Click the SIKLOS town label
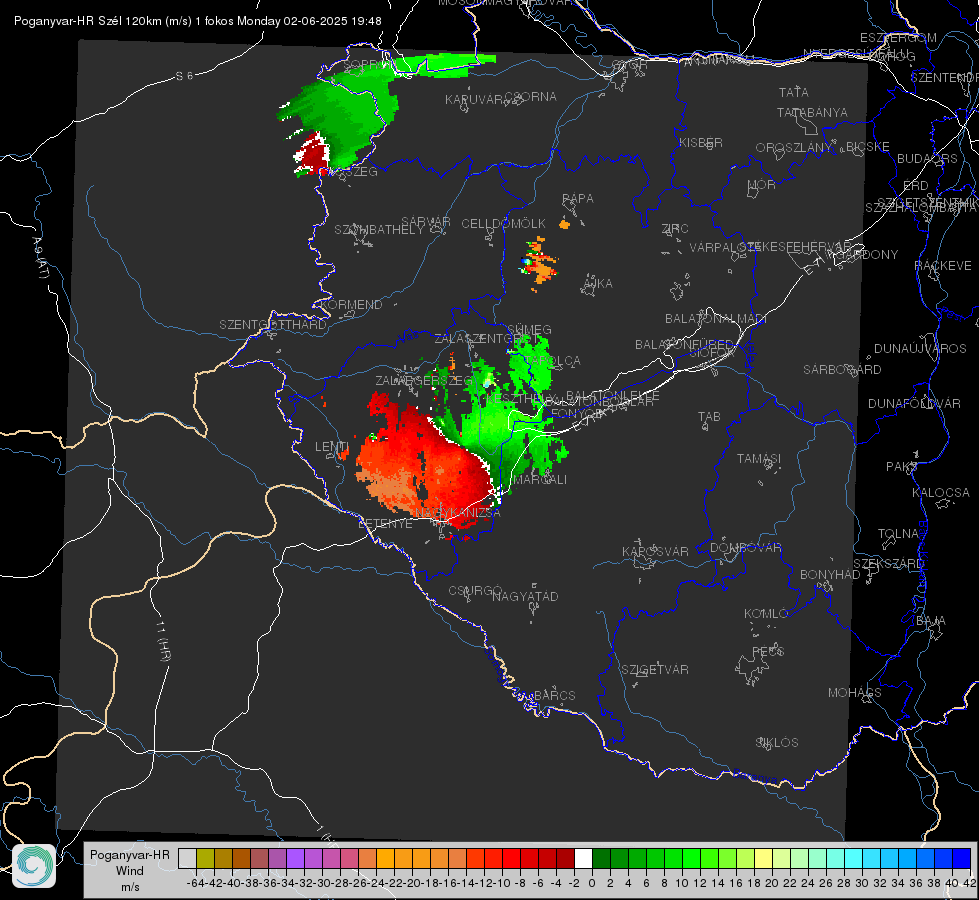Image resolution: width=979 pixels, height=900 pixels. (x=777, y=743)
